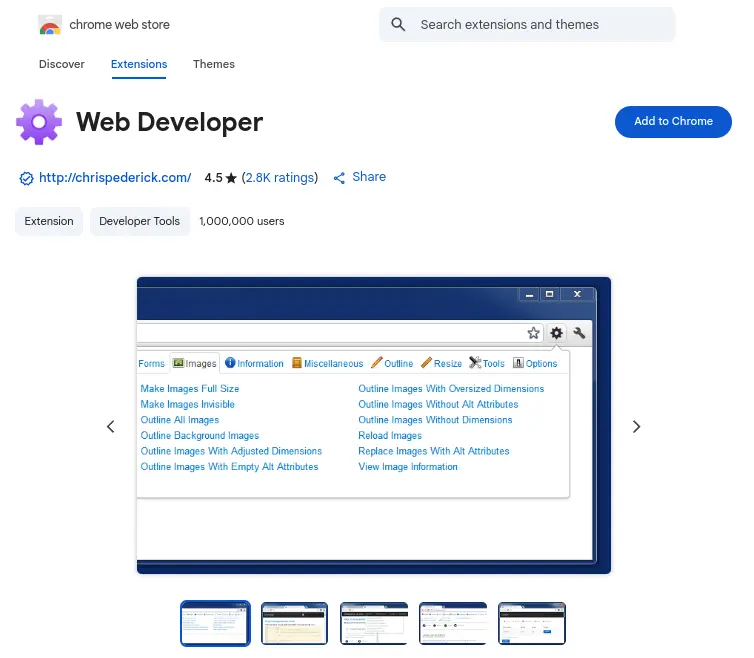
Task: Click the Developer Tools category chip
Action: click(139, 221)
